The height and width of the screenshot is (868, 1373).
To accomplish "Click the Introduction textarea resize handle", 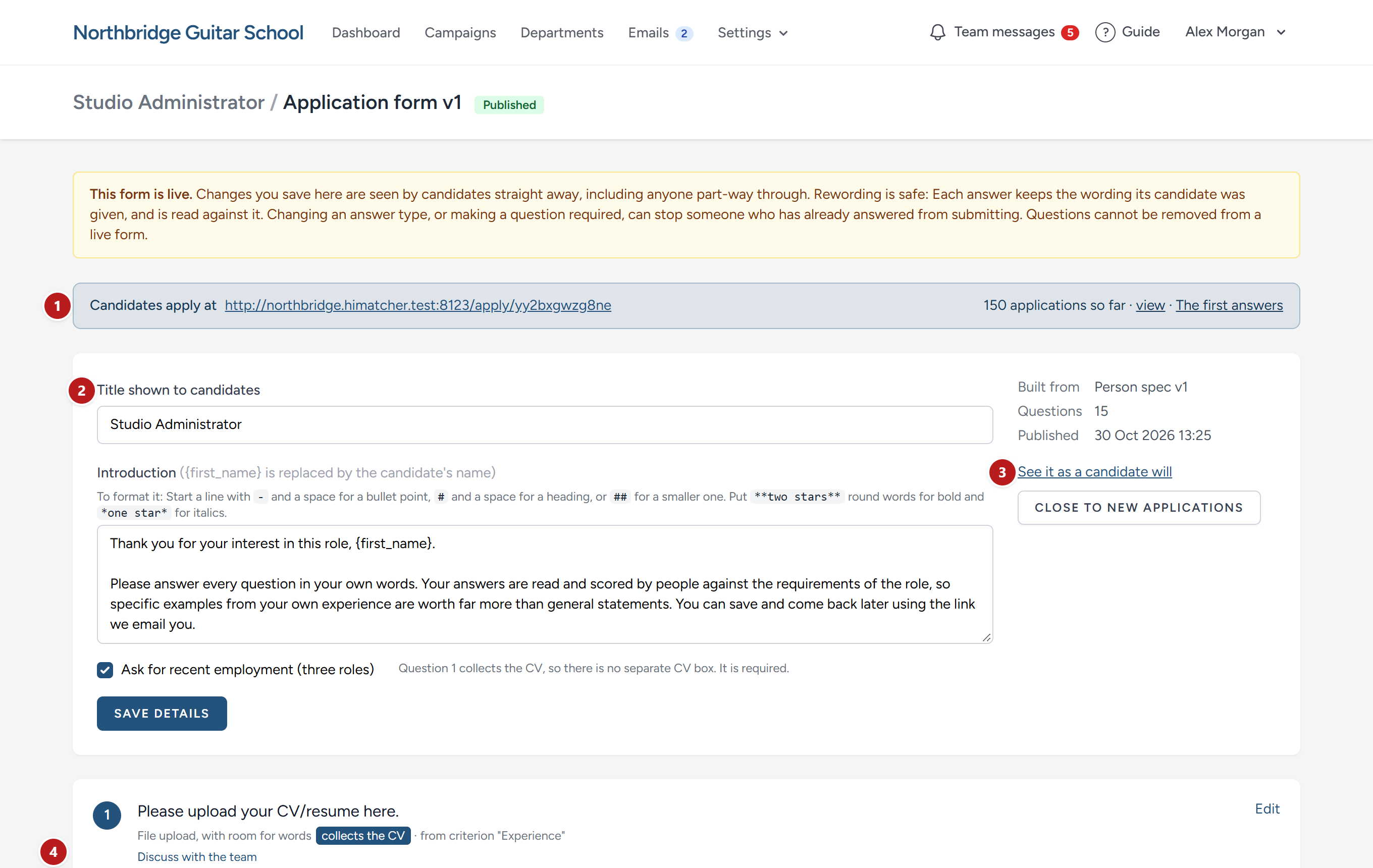I will pyautogui.click(x=986, y=637).
